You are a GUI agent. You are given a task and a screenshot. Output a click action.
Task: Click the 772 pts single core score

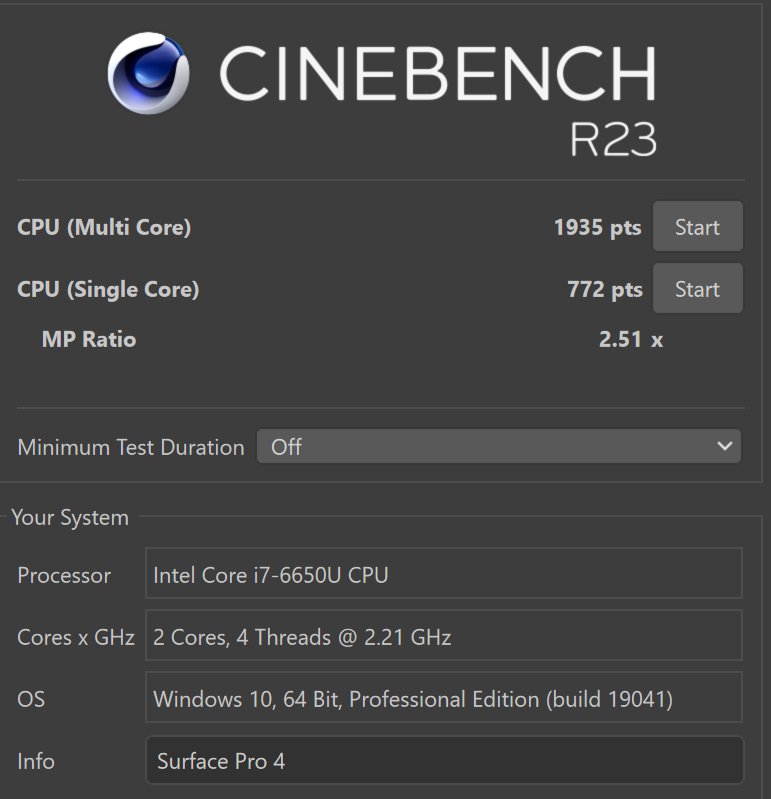(x=605, y=289)
